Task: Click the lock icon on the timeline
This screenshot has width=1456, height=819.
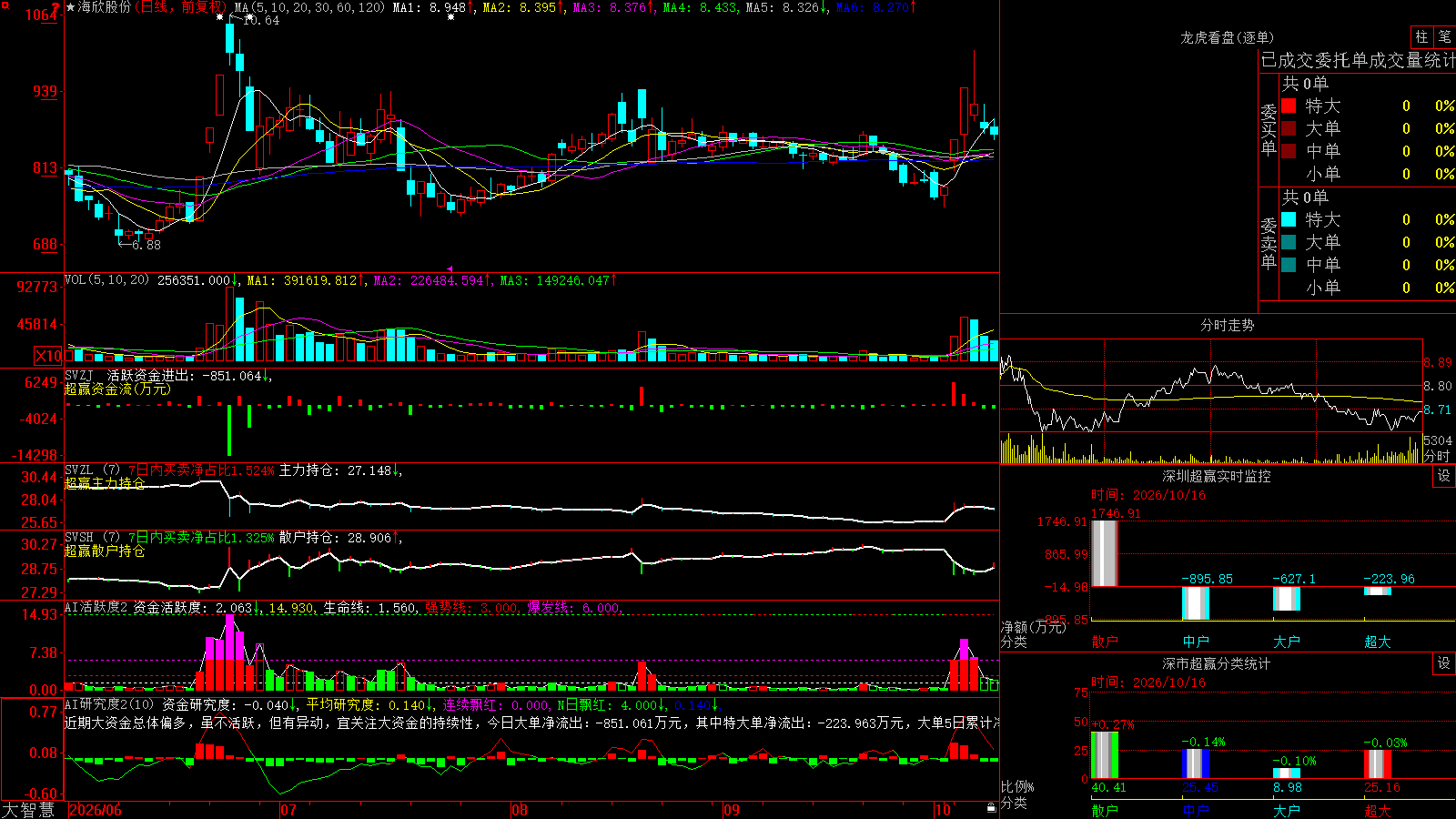Action: click(991, 808)
